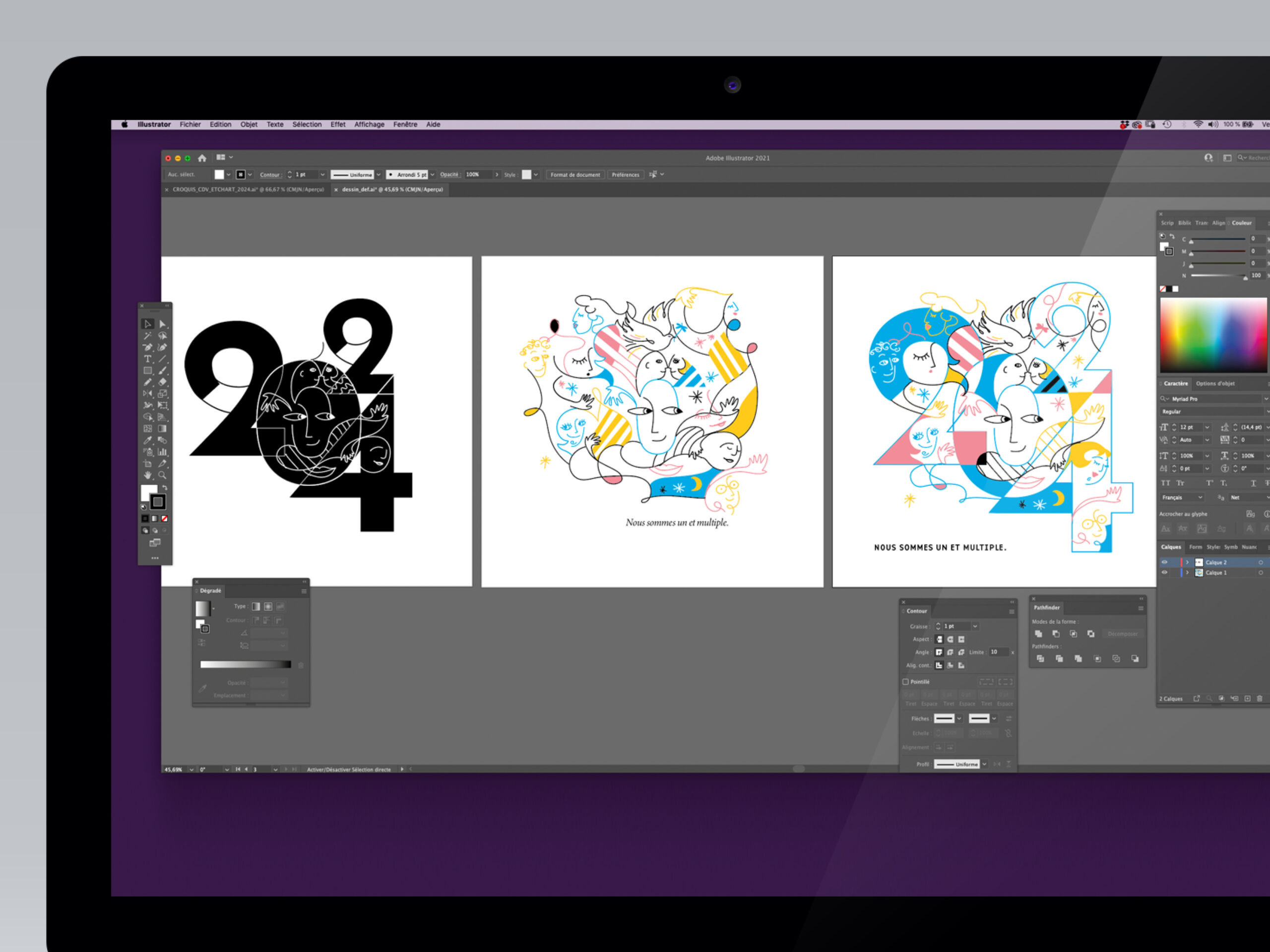The width and height of the screenshot is (1270, 952).
Task: Create new layer with plus icon
Action: click(x=1247, y=699)
